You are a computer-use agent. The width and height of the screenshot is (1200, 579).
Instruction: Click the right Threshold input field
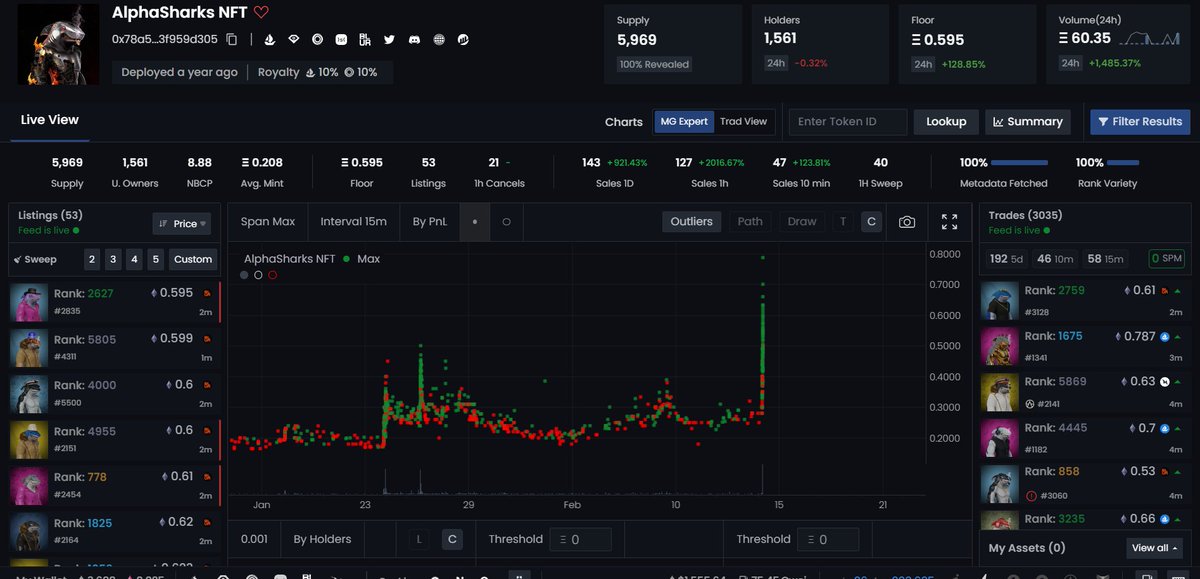pos(828,540)
